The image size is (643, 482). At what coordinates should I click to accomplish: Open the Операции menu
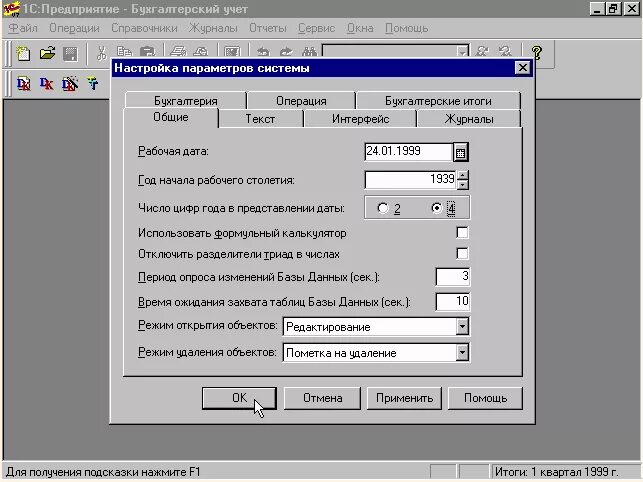(74, 28)
